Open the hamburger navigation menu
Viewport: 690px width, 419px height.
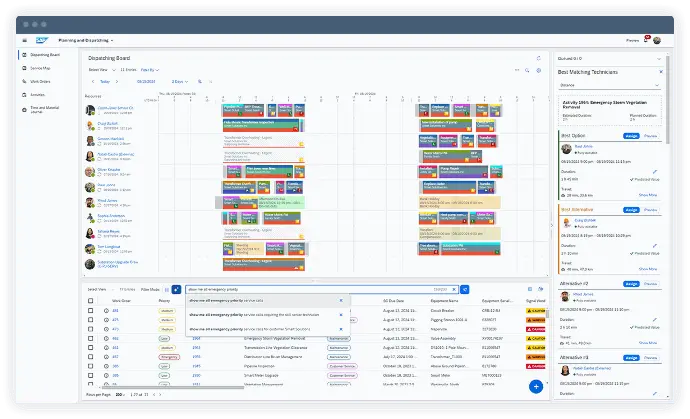pyautogui.click(x=25, y=40)
